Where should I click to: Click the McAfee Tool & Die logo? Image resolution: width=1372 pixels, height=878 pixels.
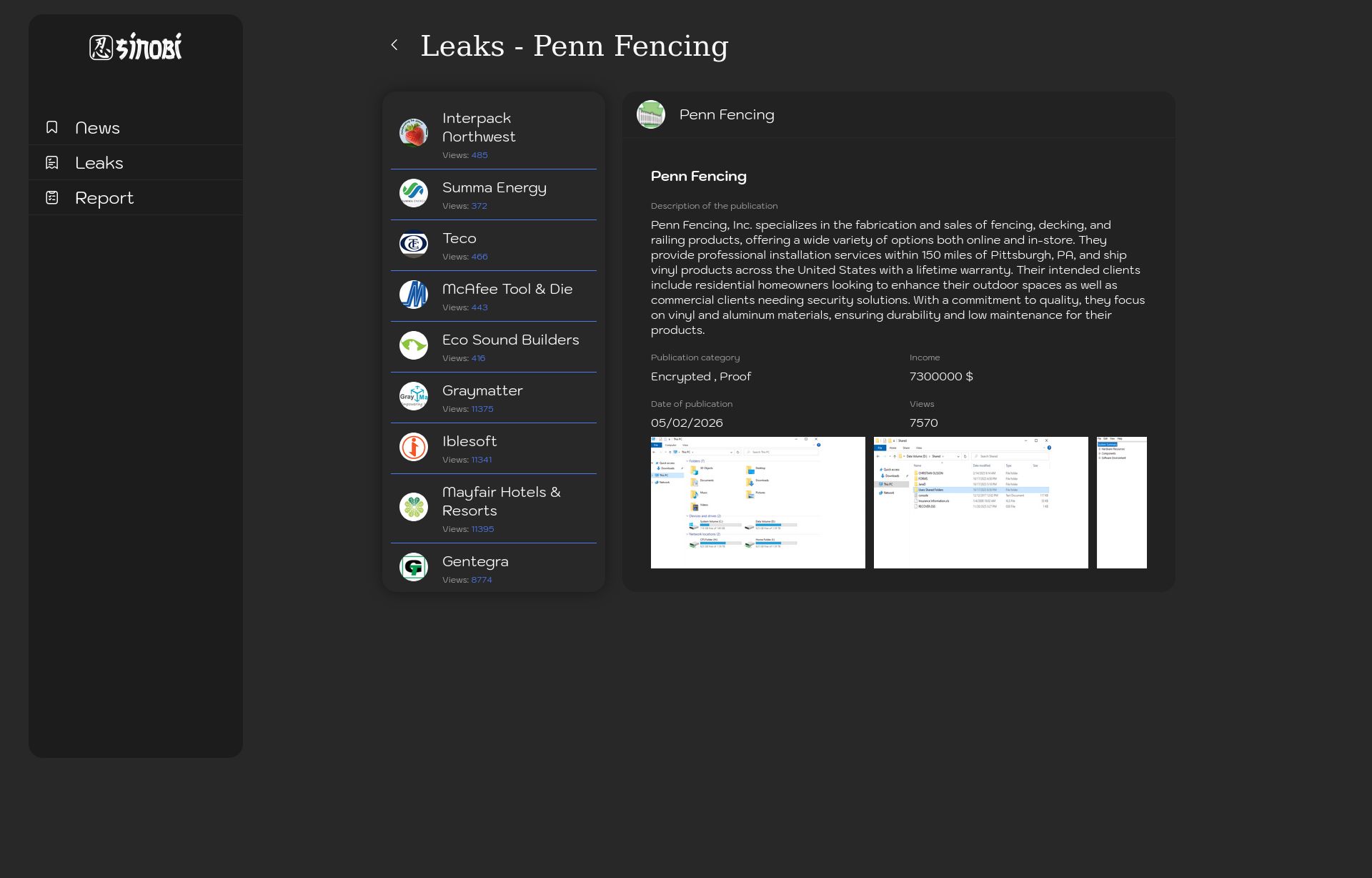pyautogui.click(x=414, y=295)
